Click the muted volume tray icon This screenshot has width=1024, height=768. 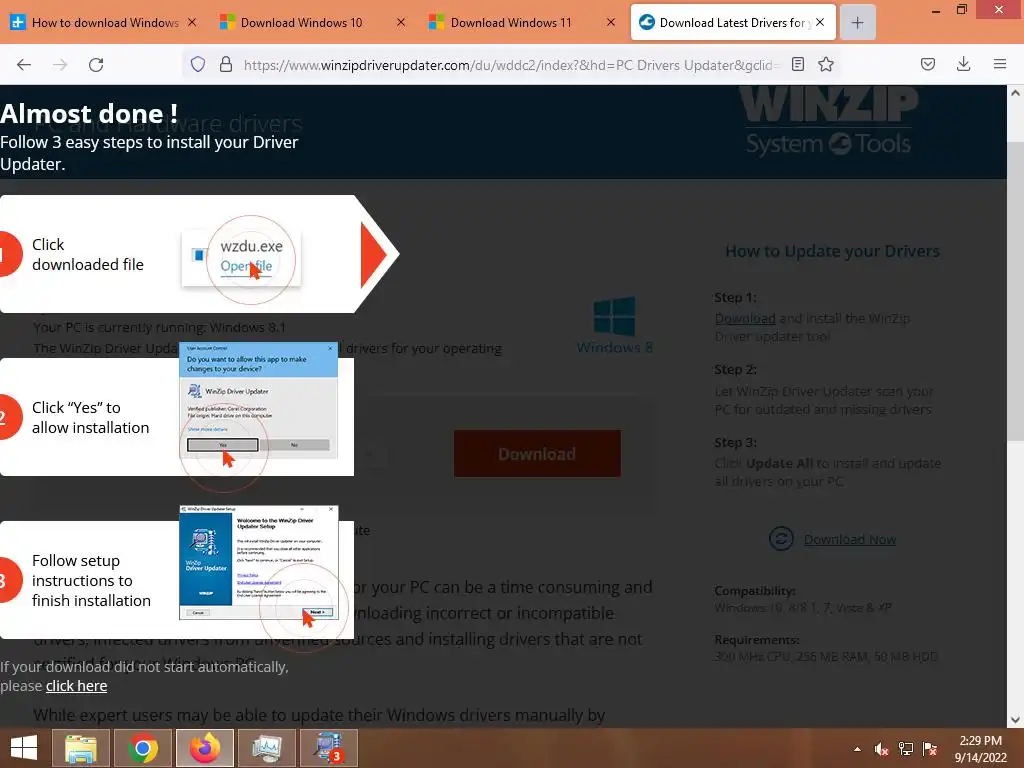tap(882, 749)
